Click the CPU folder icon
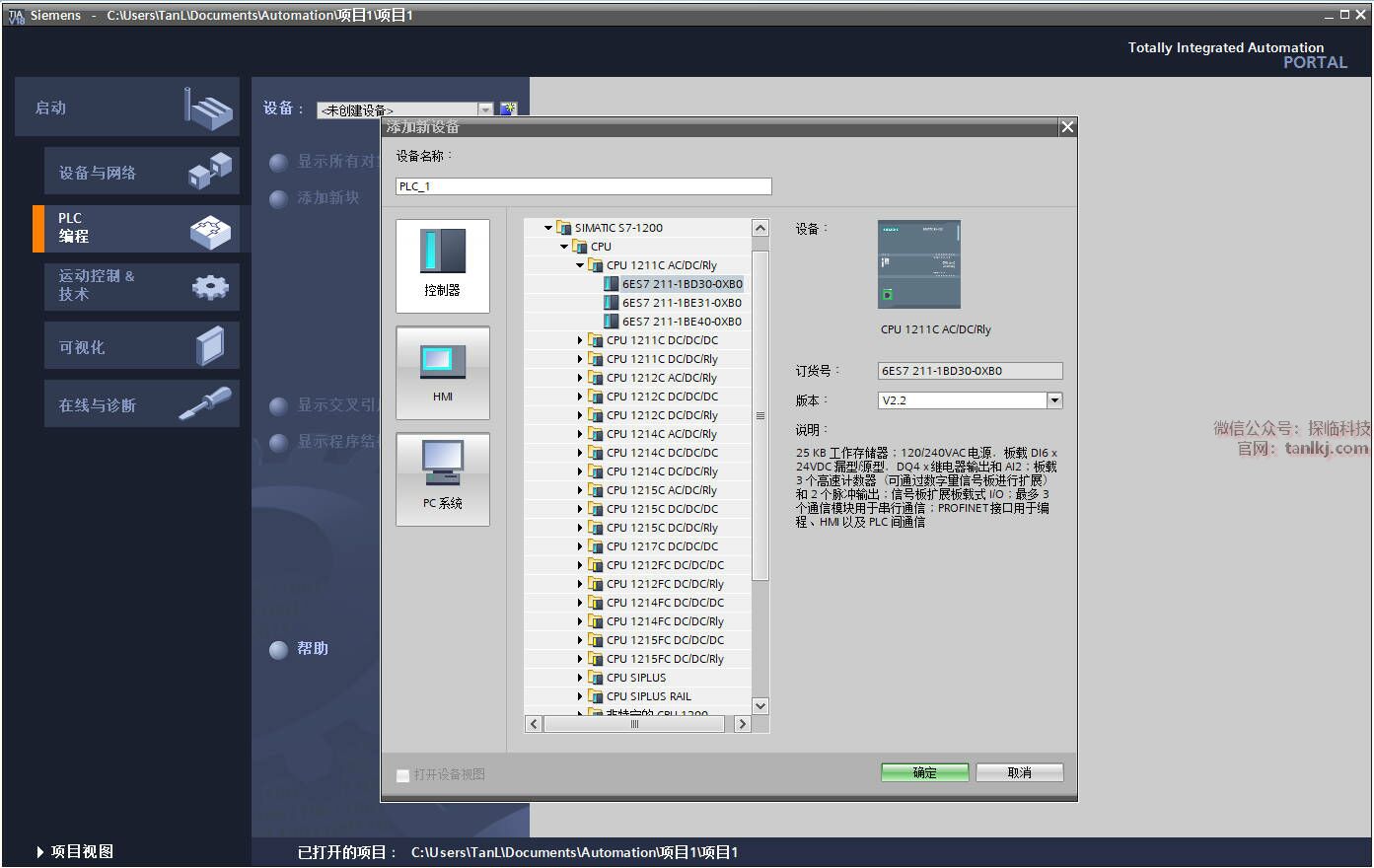The width and height of the screenshot is (1374, 868). (580, 247)
